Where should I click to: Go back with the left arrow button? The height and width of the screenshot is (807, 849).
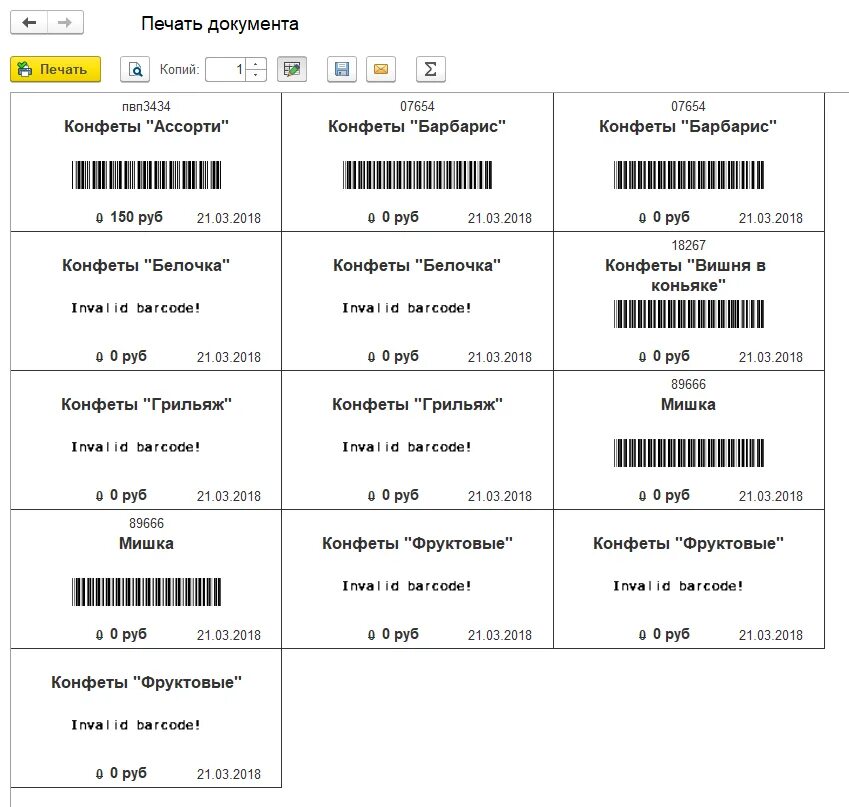(x=29, y=23)
